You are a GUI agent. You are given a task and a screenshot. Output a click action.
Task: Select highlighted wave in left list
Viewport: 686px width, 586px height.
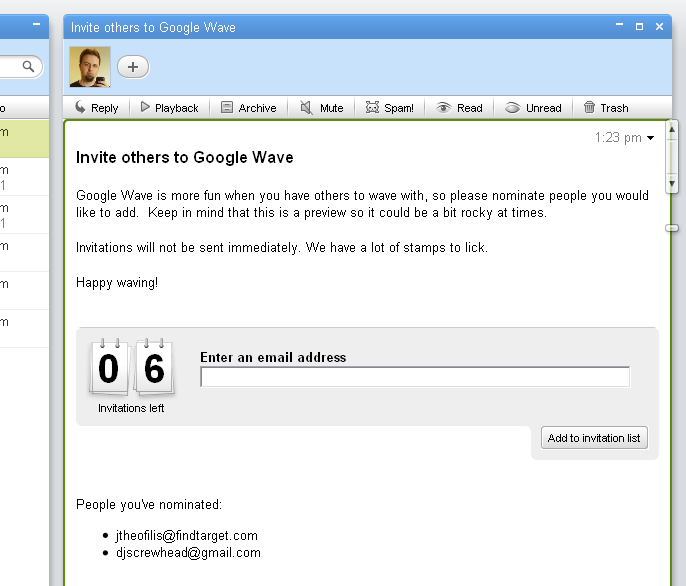point(24,139)
